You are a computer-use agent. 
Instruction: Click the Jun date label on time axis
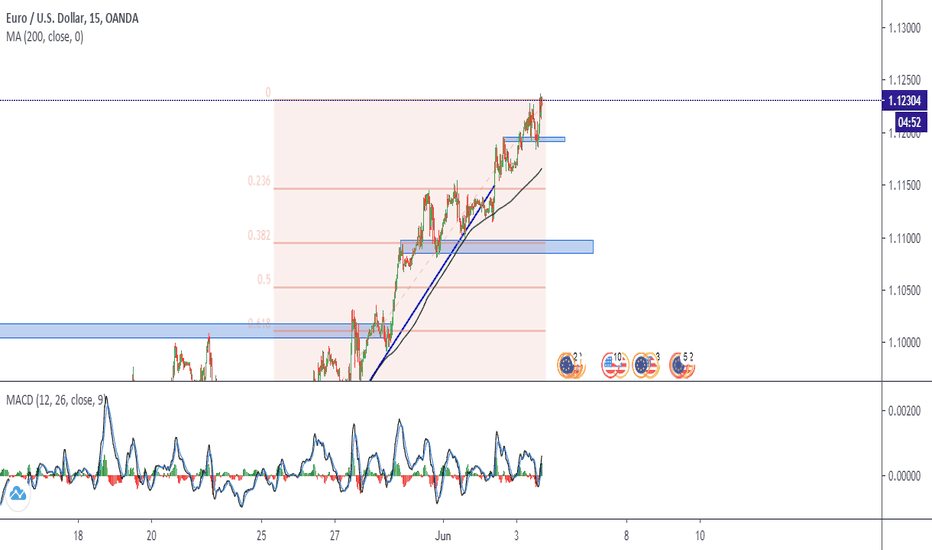point(443,536)
